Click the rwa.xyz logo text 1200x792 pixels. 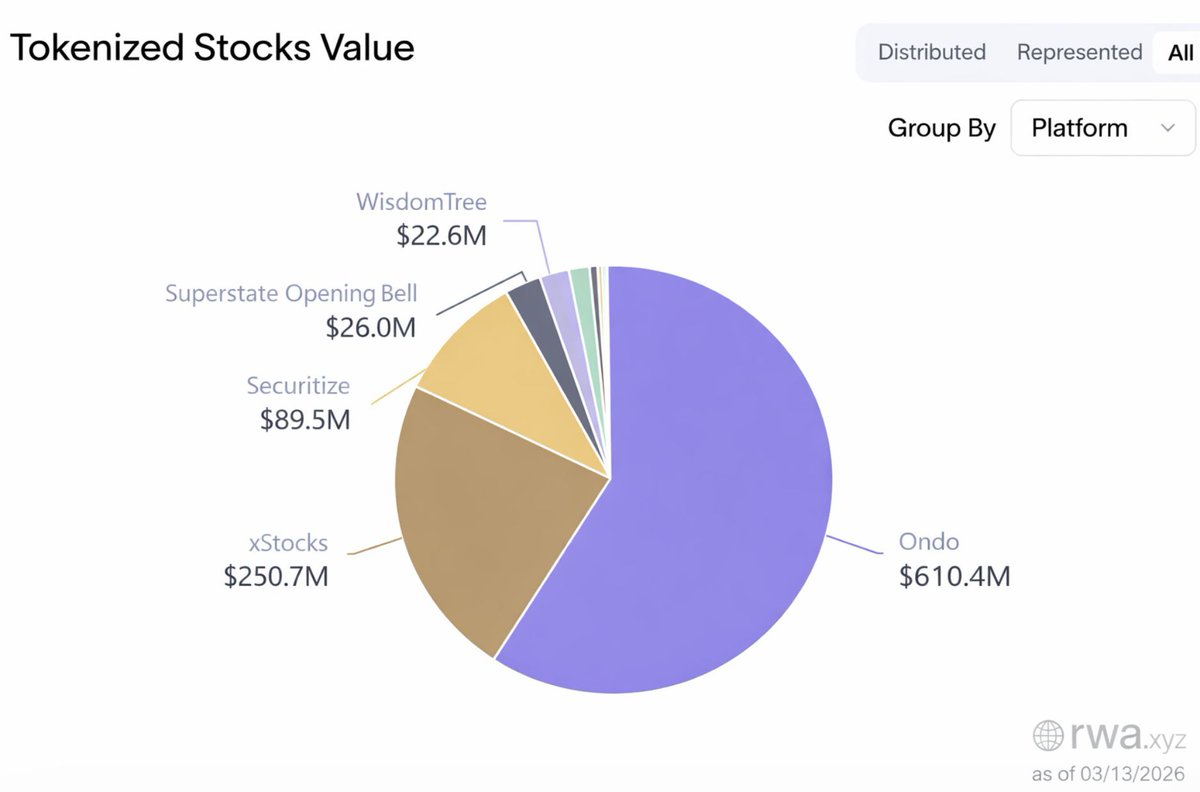tap(1128, 738)
